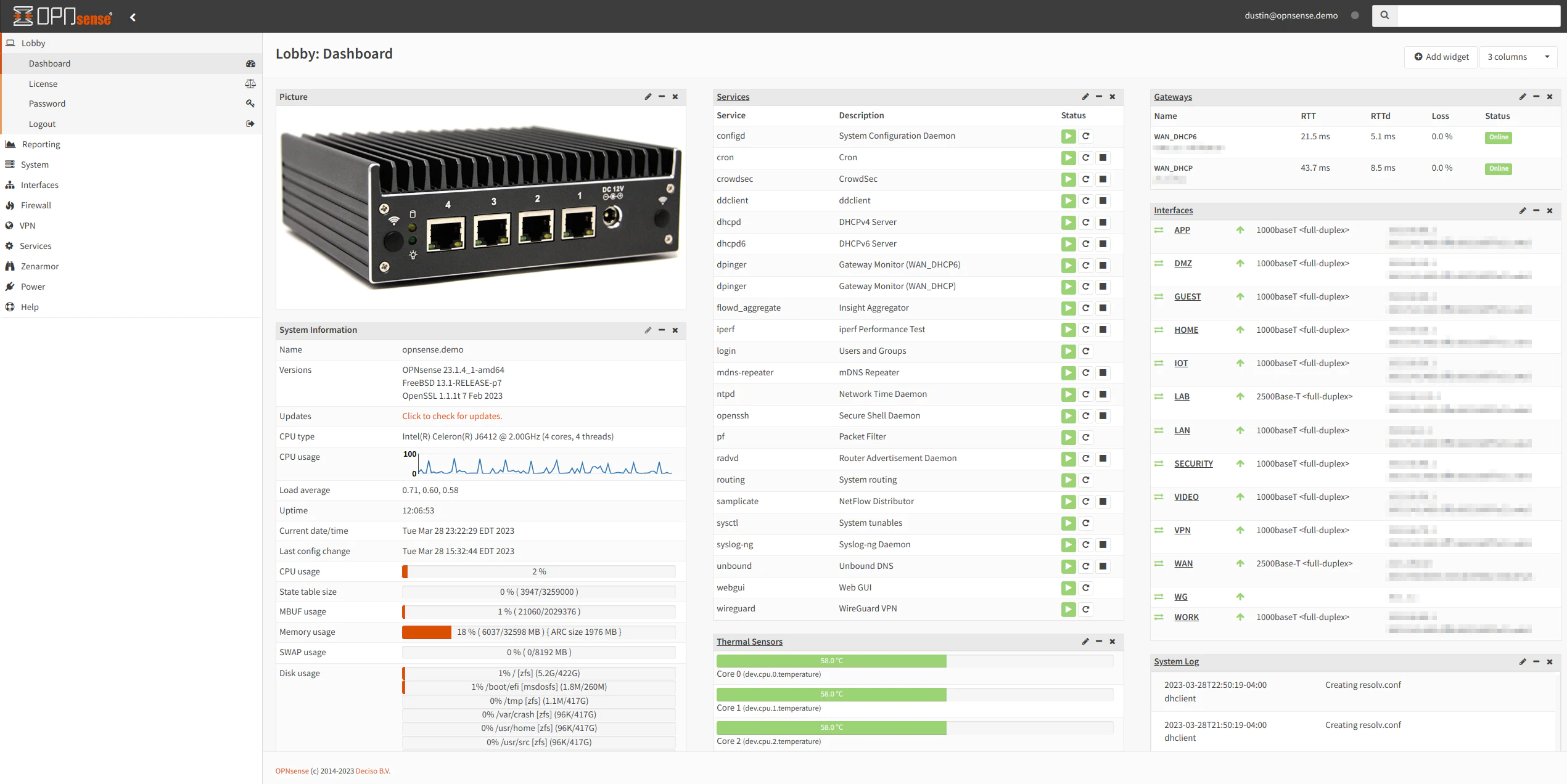Edit the Gateways widget with pencil icon
Image resolution: width=1567 pixels, height=784 pixels.
(x=1522, y=97)
